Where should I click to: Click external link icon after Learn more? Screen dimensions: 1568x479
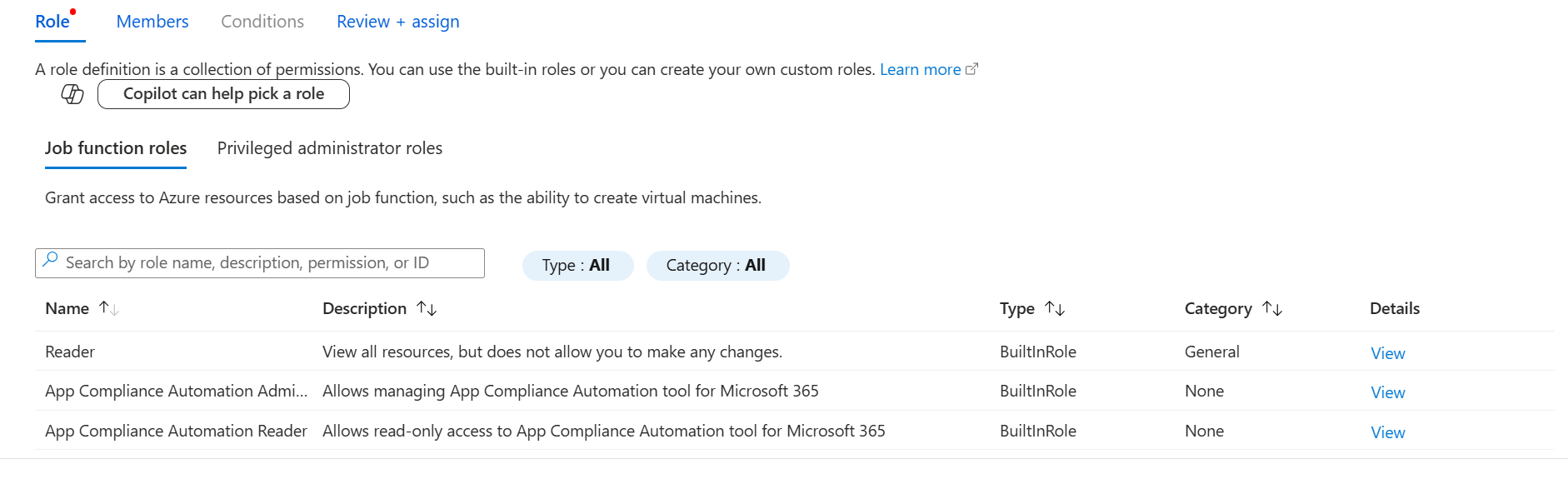click(x=971, y=69)
